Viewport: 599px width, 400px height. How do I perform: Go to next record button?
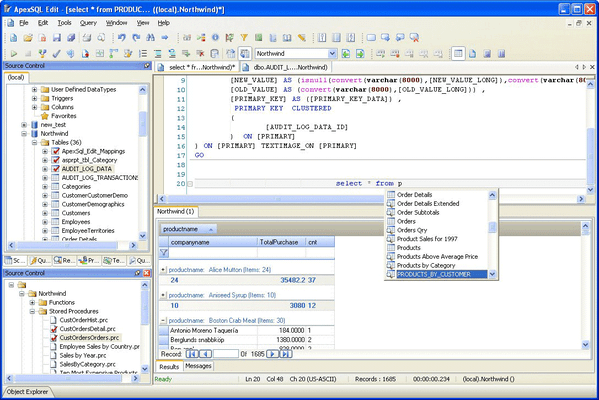[272, 354]
